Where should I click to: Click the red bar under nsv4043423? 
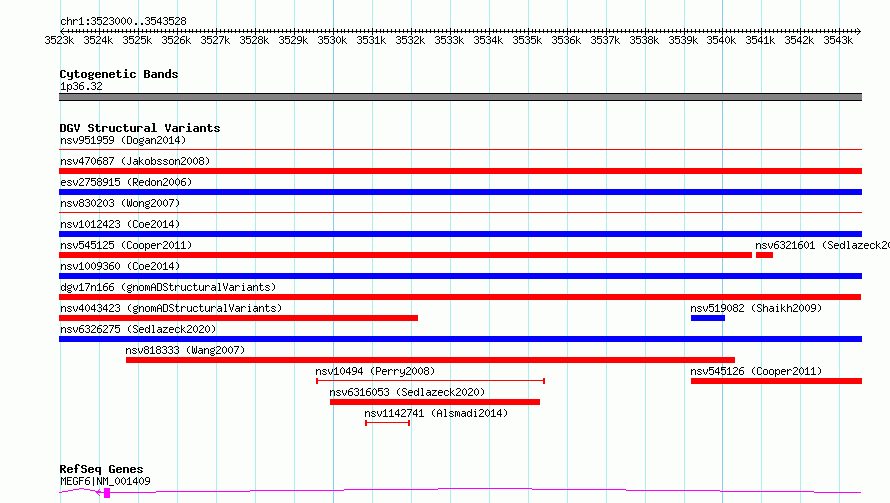[238, 318]
